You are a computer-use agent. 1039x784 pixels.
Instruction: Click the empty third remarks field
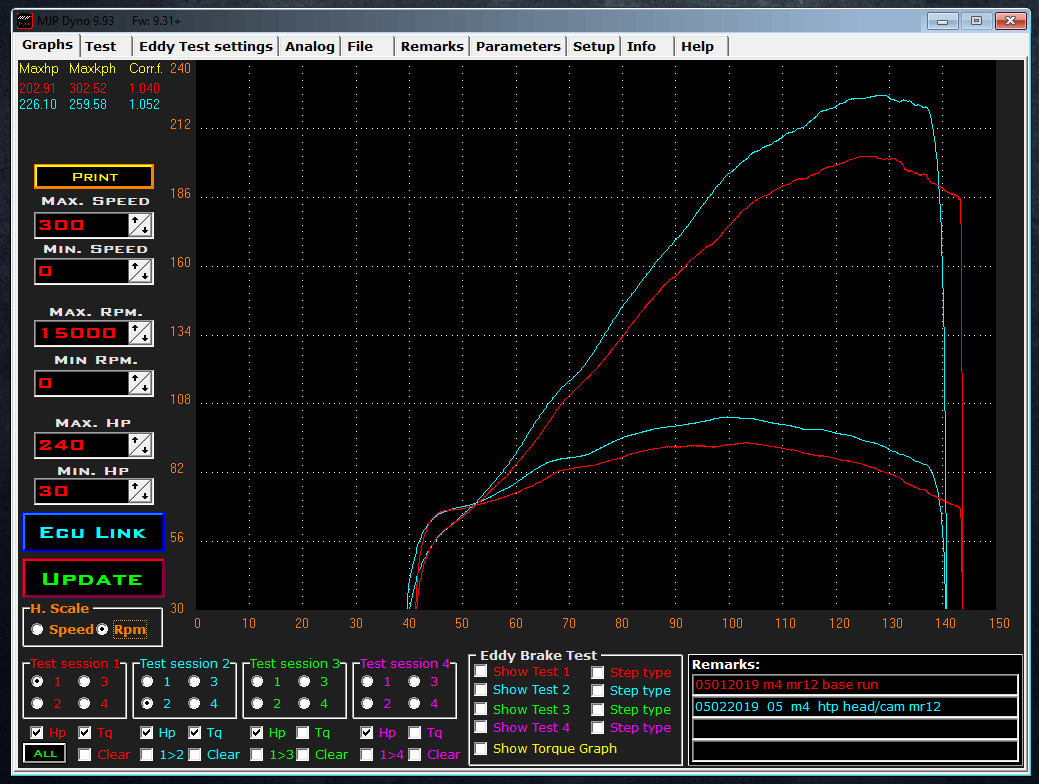coord(855,728)
